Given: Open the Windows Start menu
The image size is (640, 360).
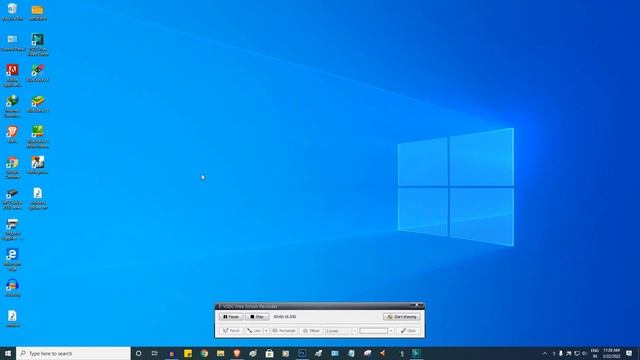Looking at the screenshot, I should (x=8, y=353).
